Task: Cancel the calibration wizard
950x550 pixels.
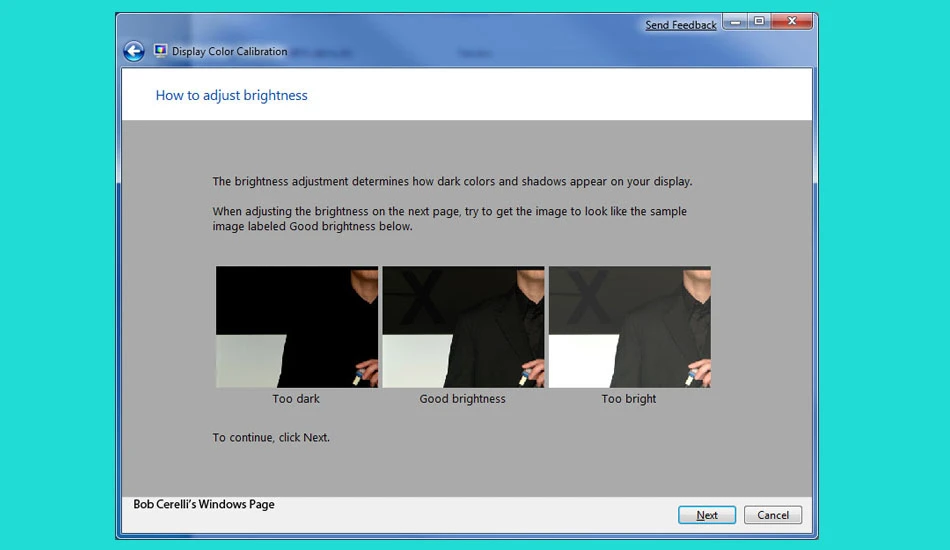Action: (772, 515)
